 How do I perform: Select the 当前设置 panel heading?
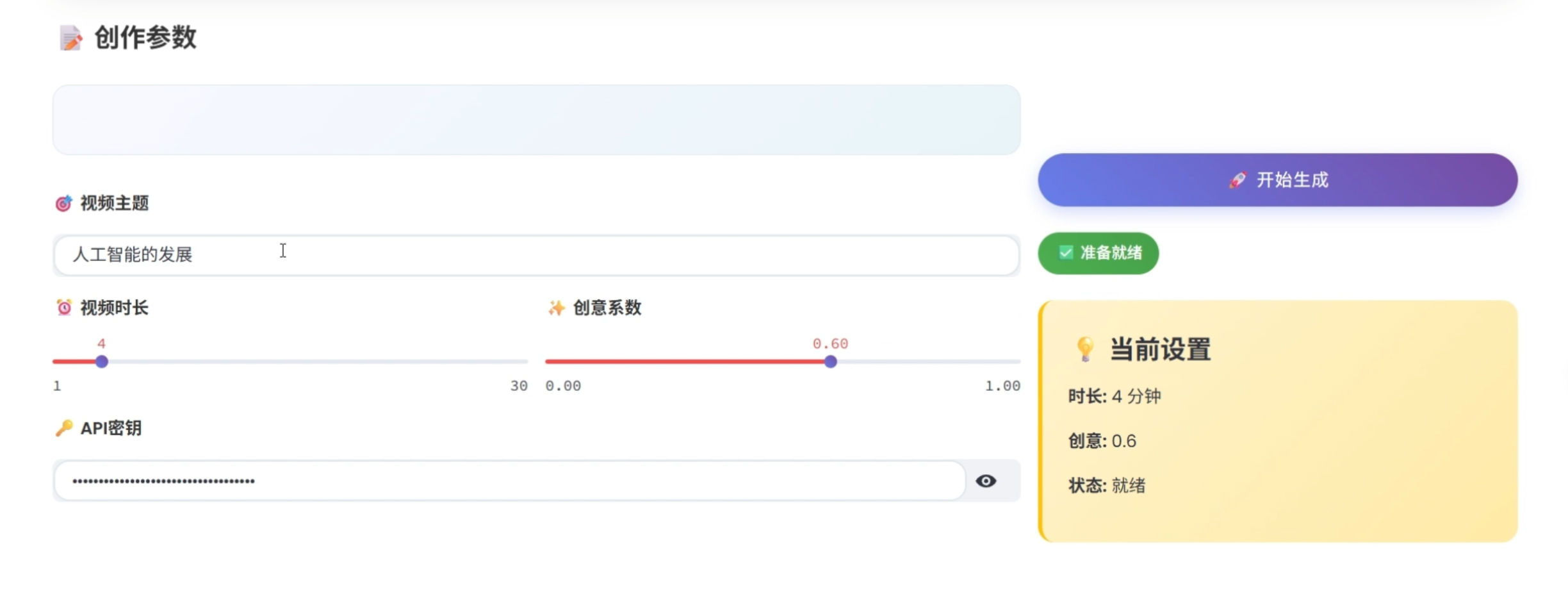coord(1161,349)
